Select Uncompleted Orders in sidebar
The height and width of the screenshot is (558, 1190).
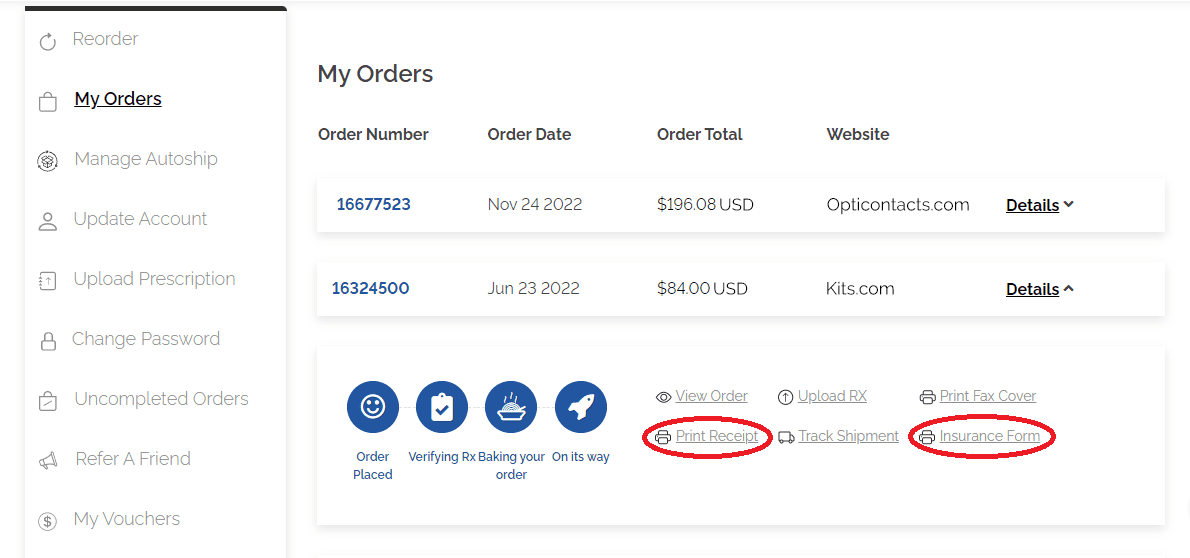[x=161, y=399]
